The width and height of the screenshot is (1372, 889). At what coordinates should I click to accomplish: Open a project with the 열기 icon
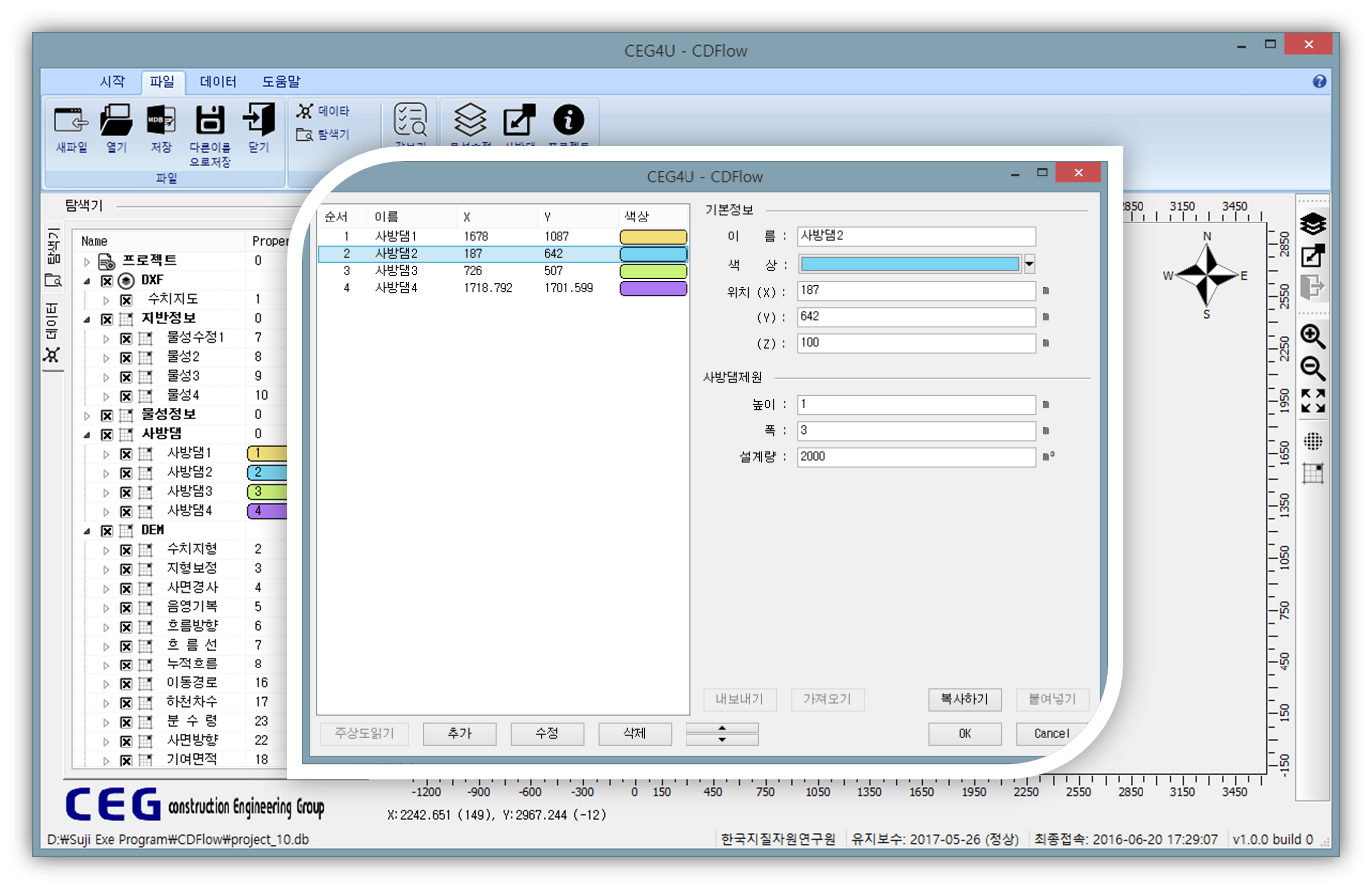click(x=116, y=121)
